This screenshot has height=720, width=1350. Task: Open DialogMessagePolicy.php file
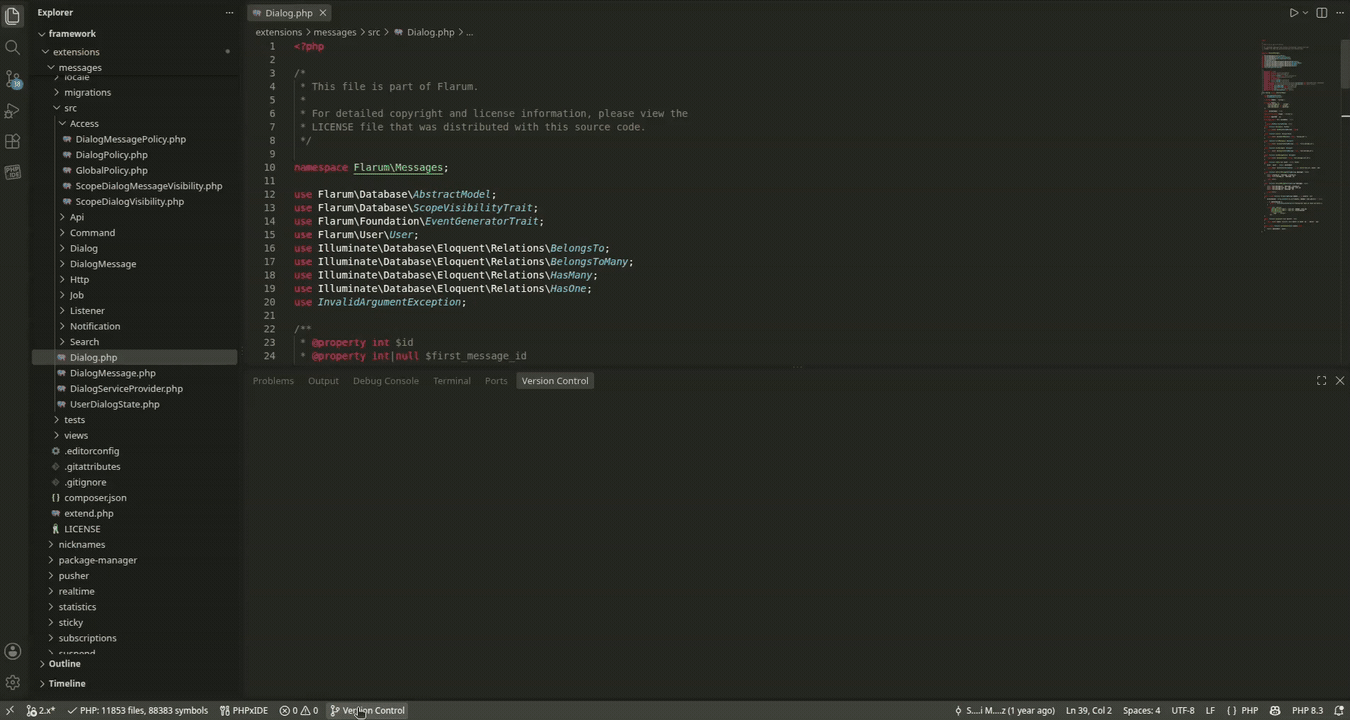134,139
